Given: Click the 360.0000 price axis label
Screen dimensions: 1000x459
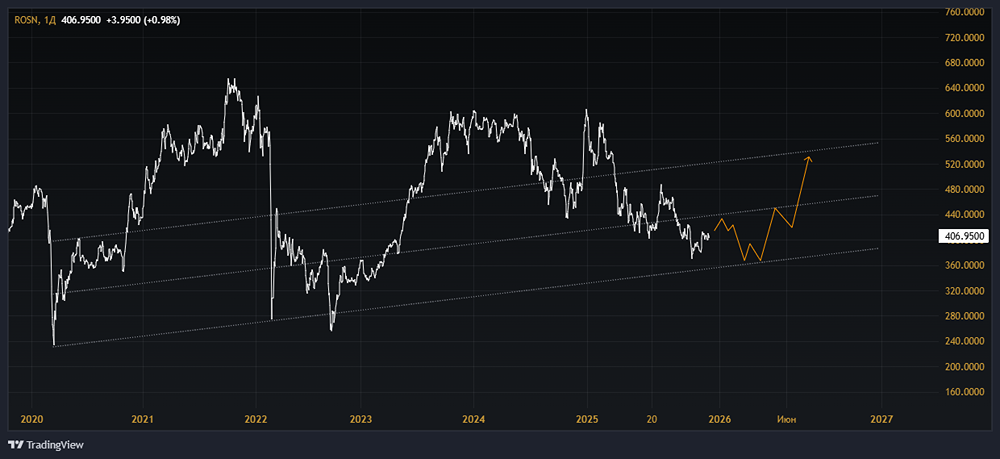Looking at the screenshot, I should click(x=963, y=265).
